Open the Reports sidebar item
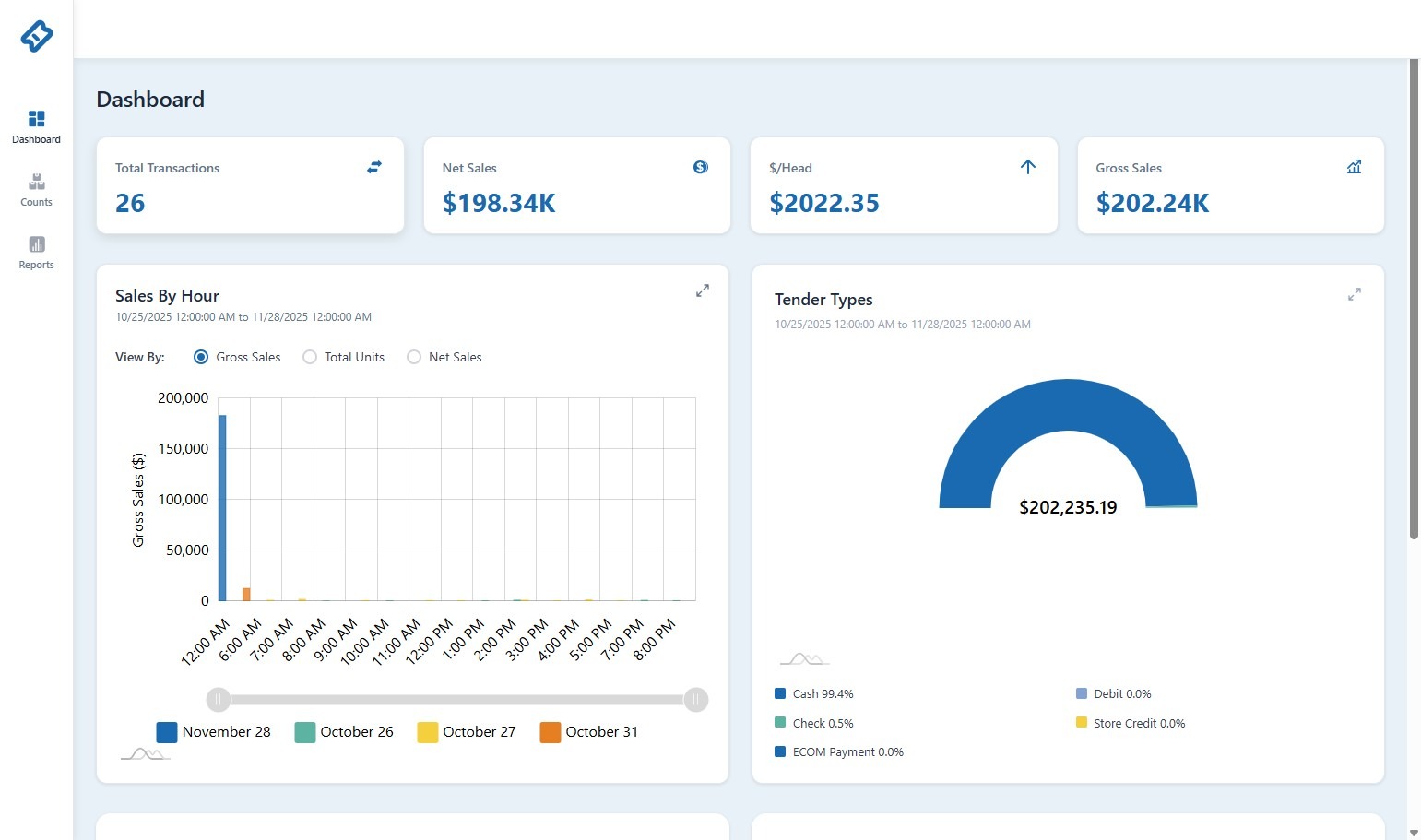Image resolution: width=1421 pixels, height=840 pixels. tap(36, 253)
